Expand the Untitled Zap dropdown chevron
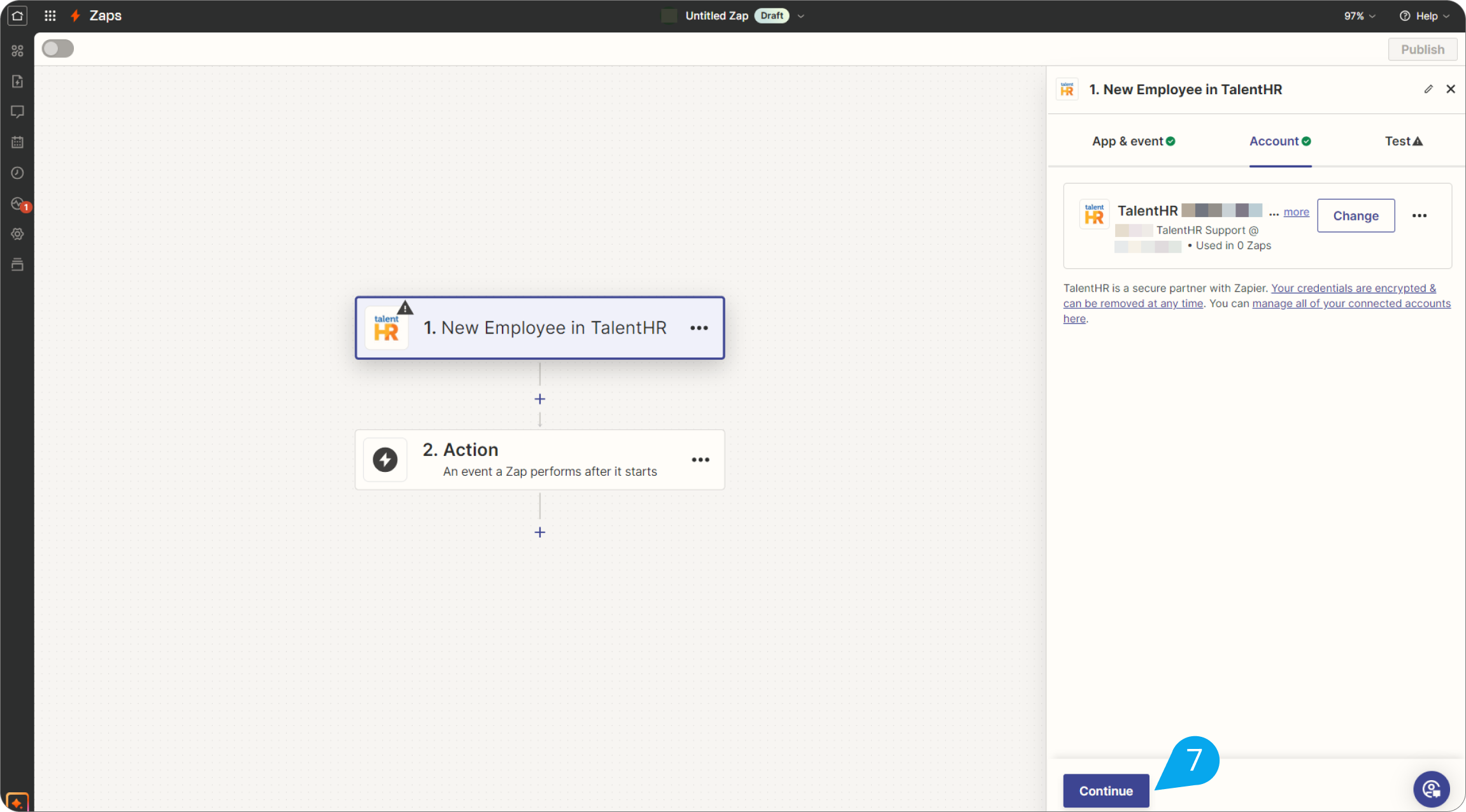 pos(801,17)
